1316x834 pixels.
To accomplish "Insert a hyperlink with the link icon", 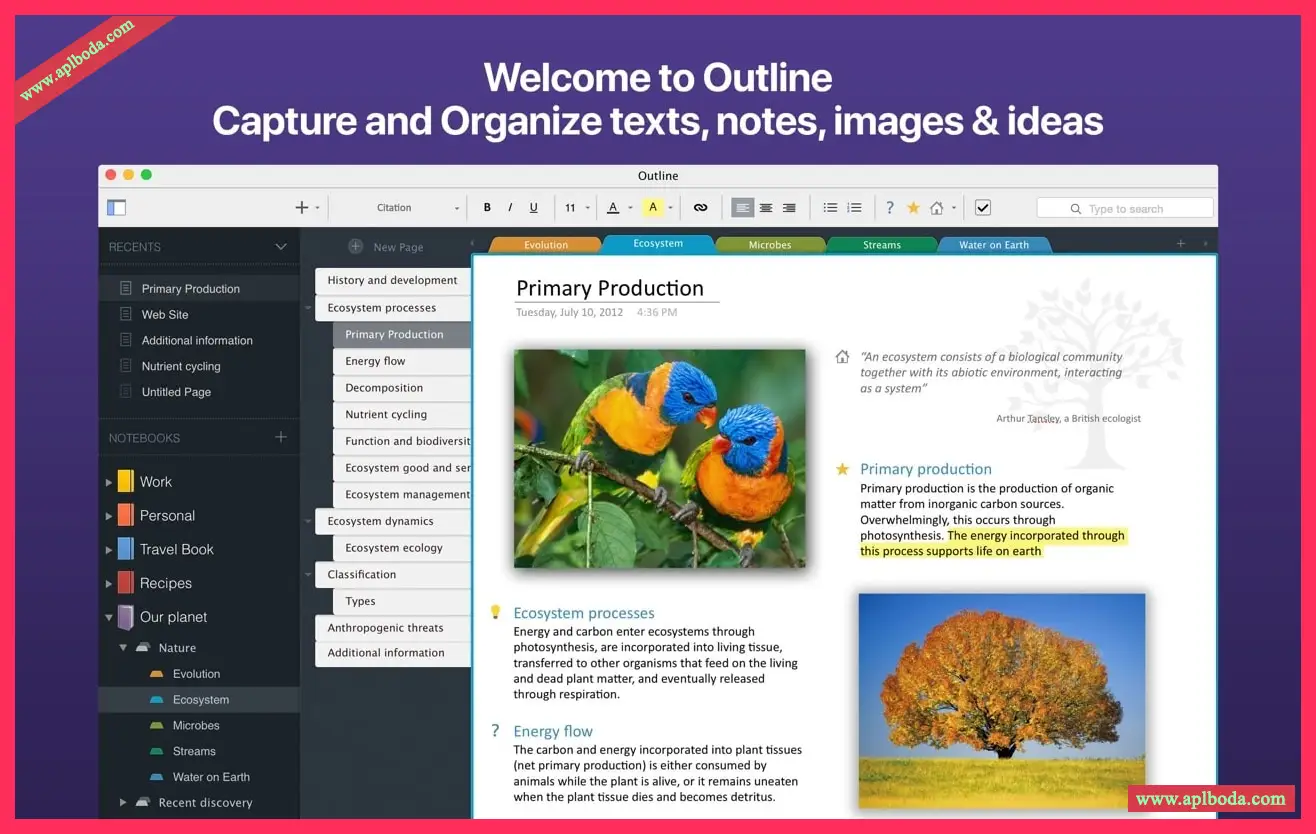I will (x=700, y=208).
